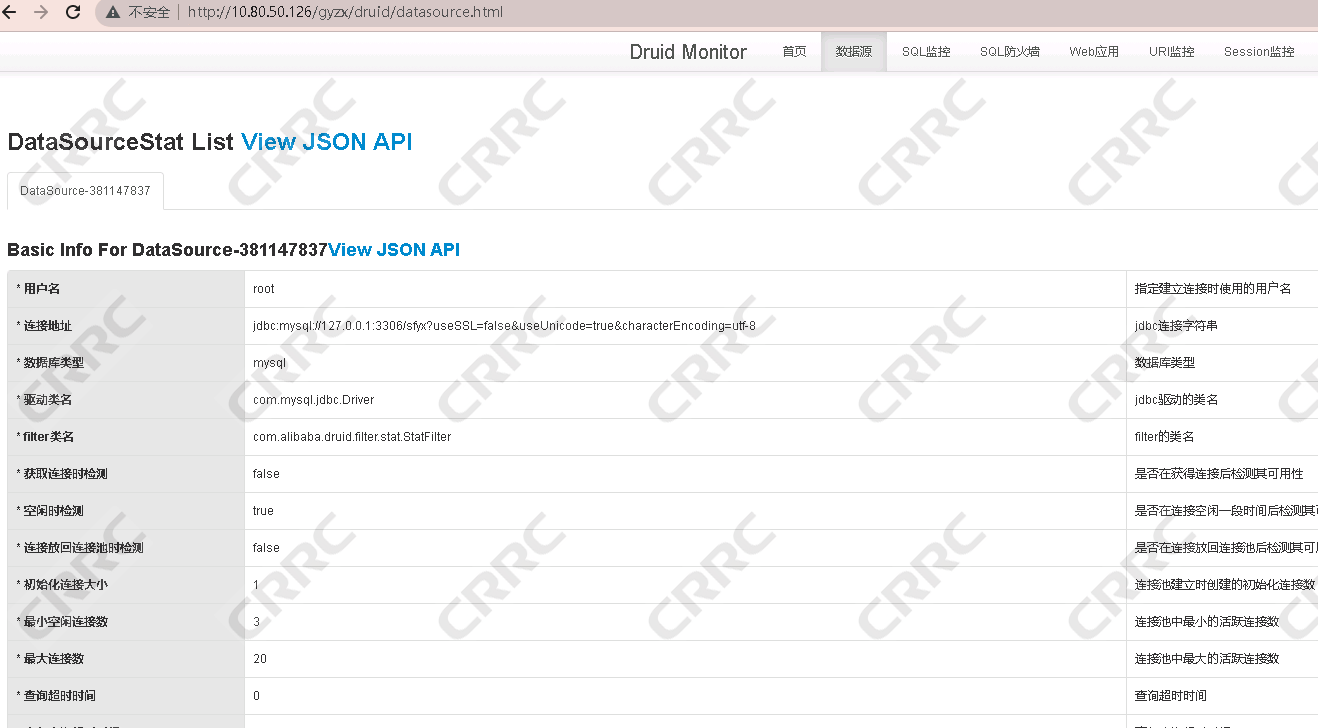Switch to the URI监控 page
Viewport: 1318px width, 728px height.
click(1172, 52)
